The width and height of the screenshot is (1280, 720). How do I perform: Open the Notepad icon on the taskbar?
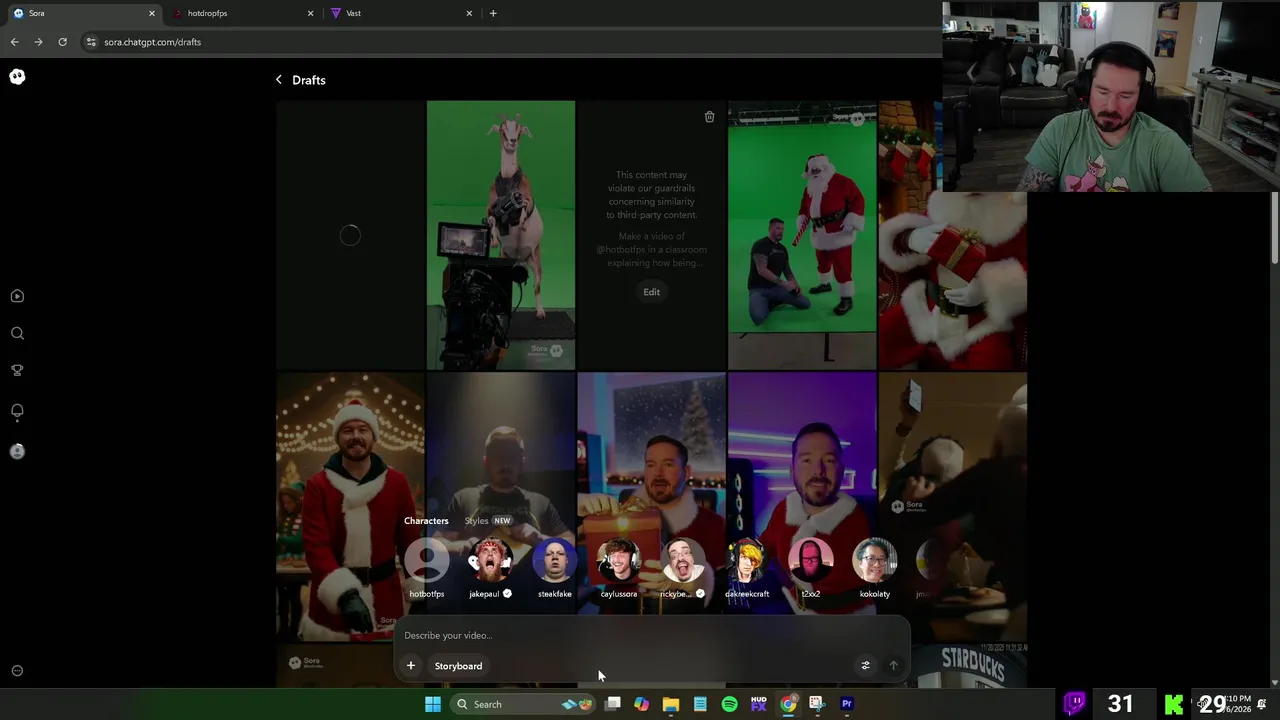700,704
